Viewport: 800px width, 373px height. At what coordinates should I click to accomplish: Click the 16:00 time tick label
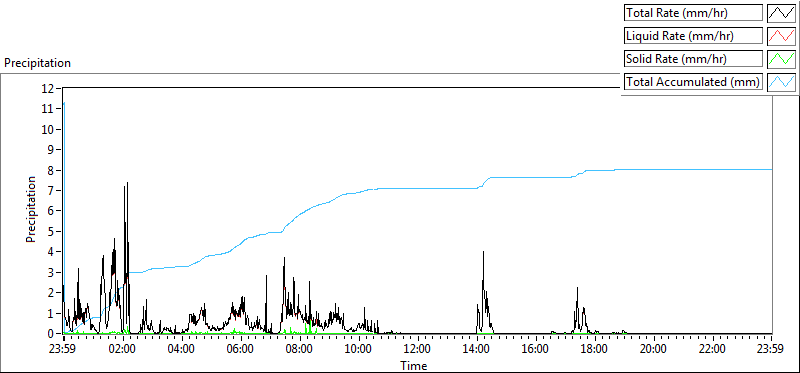coord(536,350)
